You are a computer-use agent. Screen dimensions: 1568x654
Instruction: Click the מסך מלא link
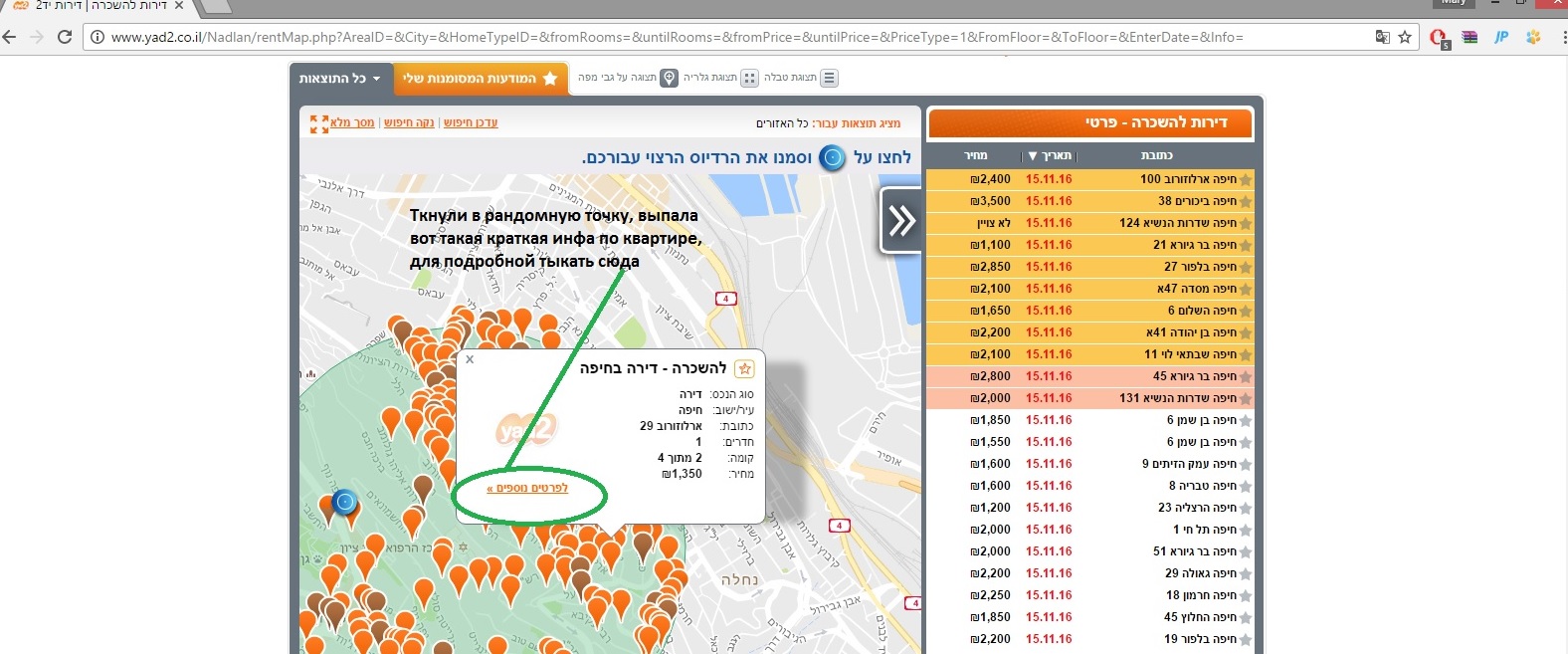point(352,122)
